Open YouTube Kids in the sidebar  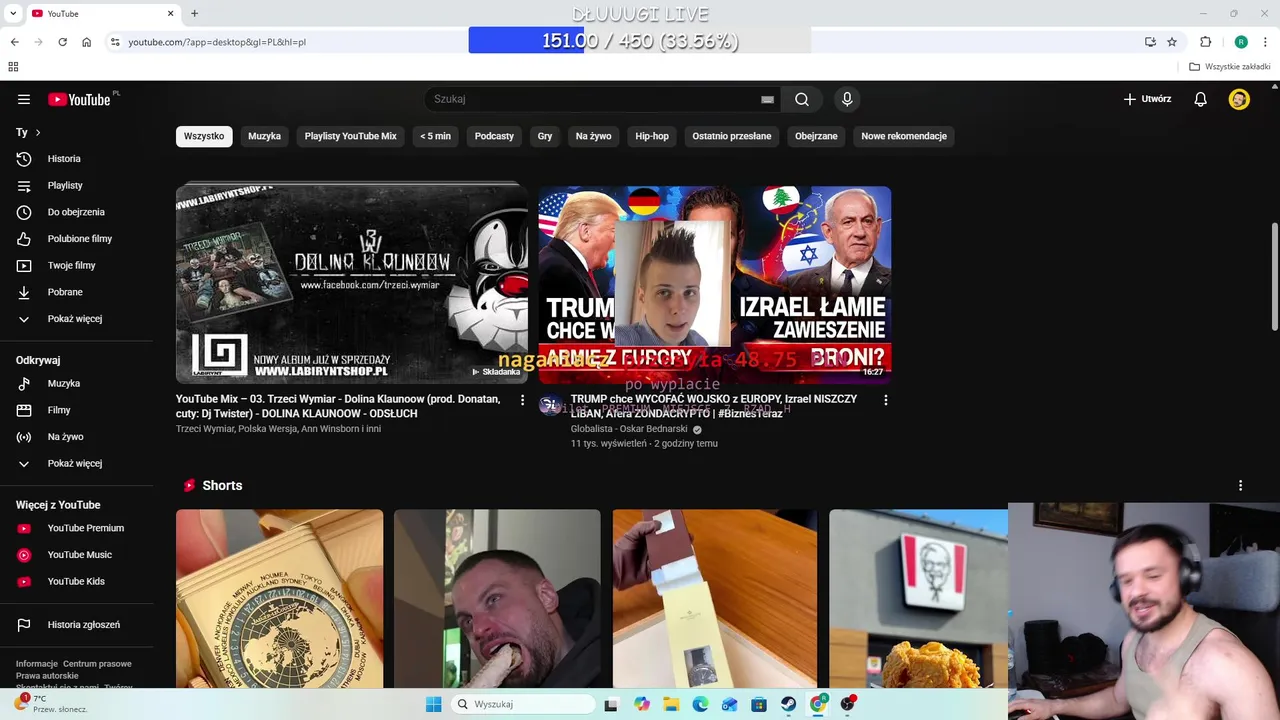[77, 581]
